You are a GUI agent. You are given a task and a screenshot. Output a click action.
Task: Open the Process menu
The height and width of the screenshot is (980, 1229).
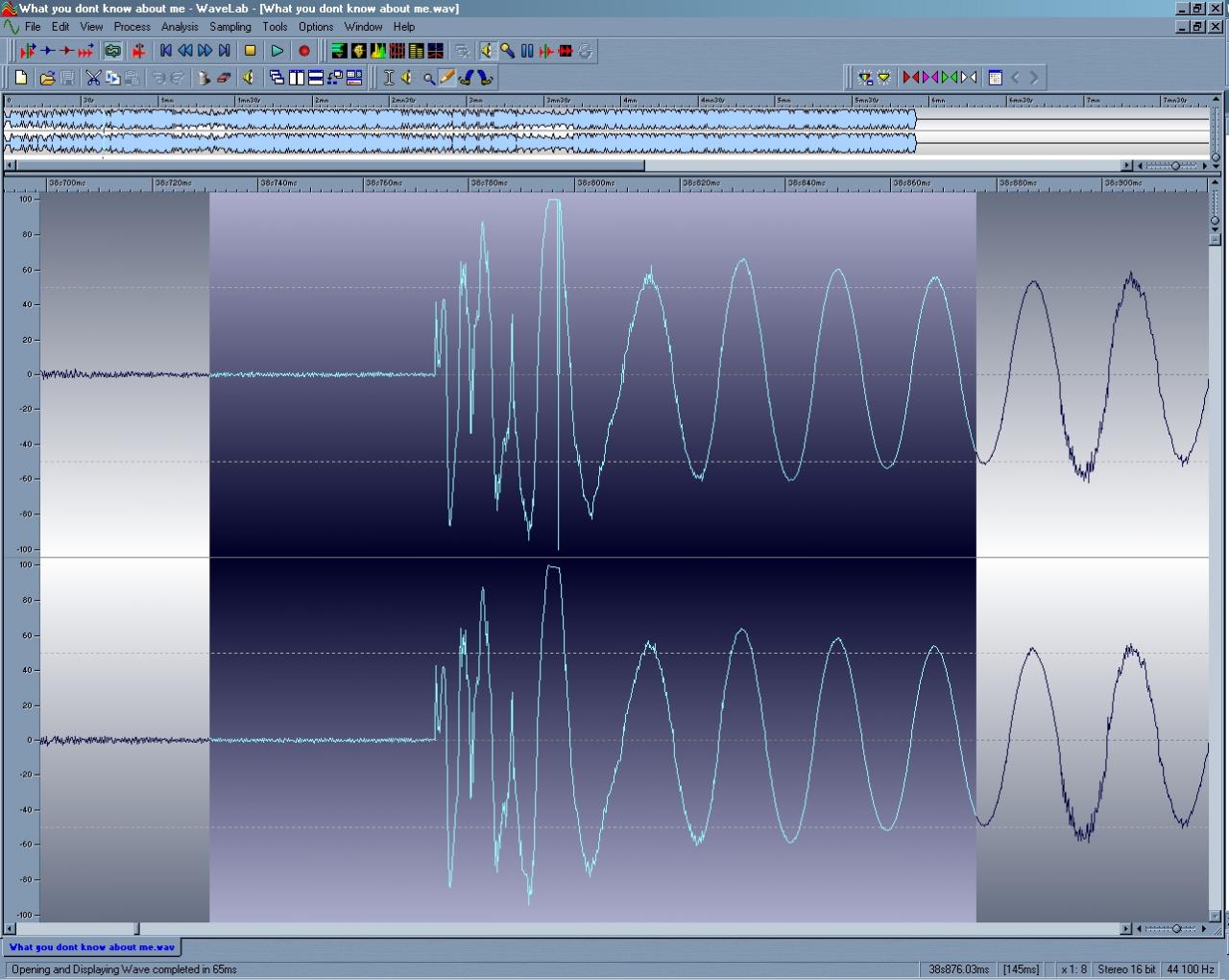[x=133, y=27]
